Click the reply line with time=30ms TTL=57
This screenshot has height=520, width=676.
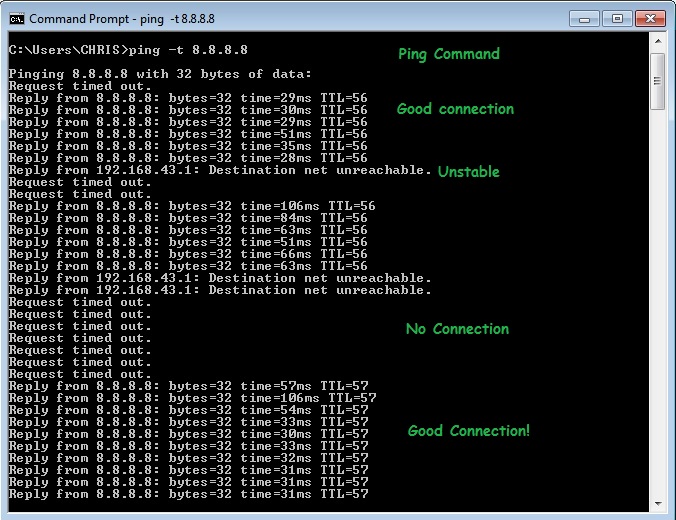189,434
